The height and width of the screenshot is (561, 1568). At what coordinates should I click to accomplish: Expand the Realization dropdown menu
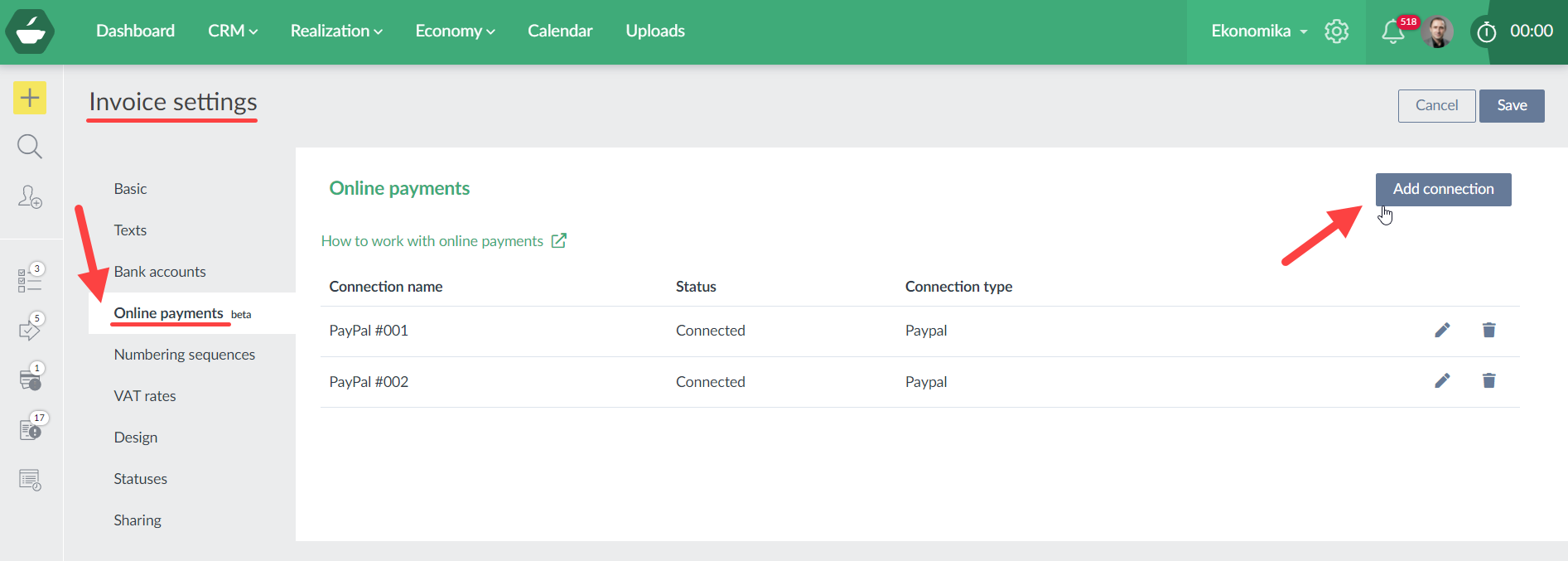pos(336,31)
